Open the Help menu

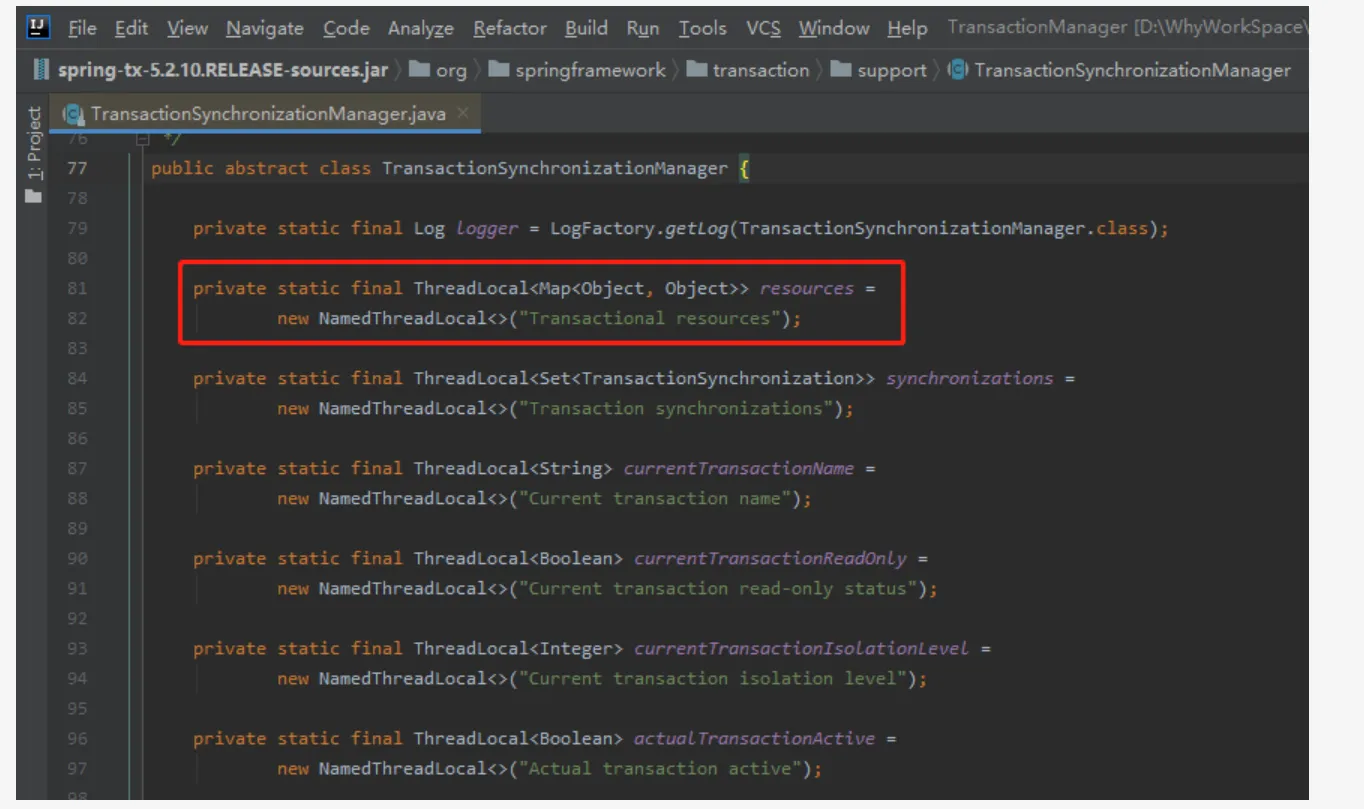click(x=907, y=29)
